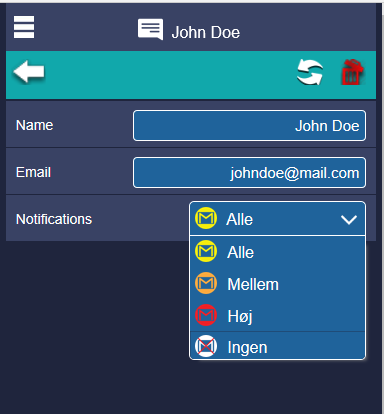Click the Notifications label
Image resolution: width=384 pixels, height=414 pixels.
pos(54,219)
